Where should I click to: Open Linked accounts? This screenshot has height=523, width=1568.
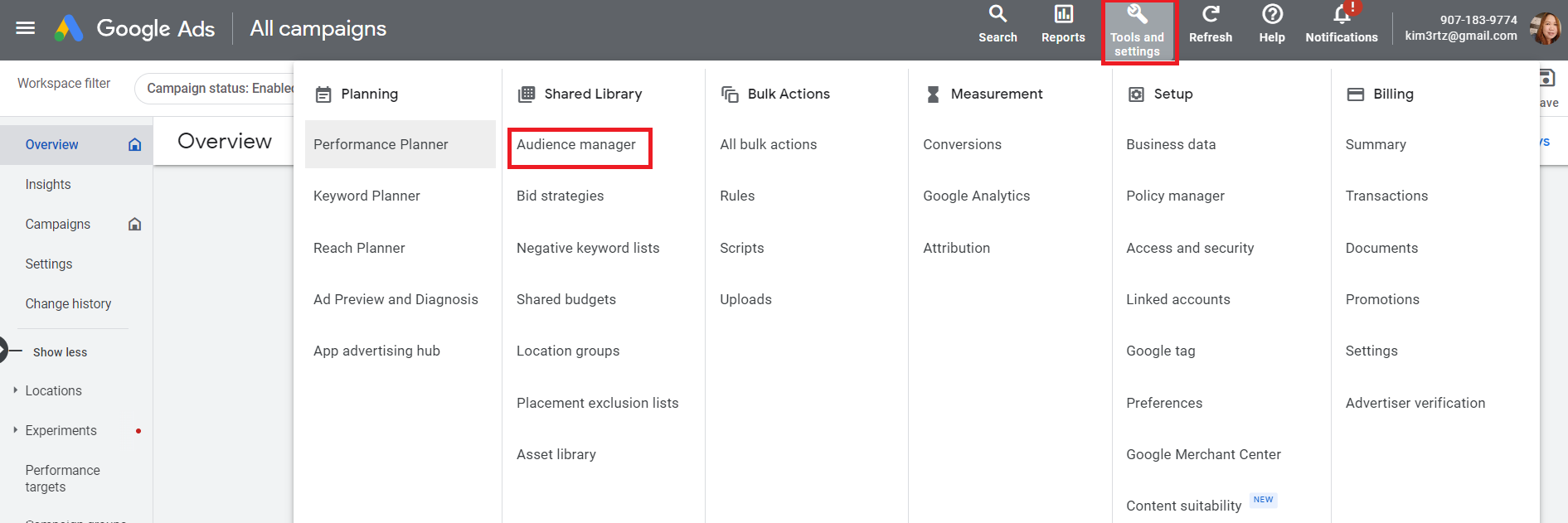[x=1177, y=299]
